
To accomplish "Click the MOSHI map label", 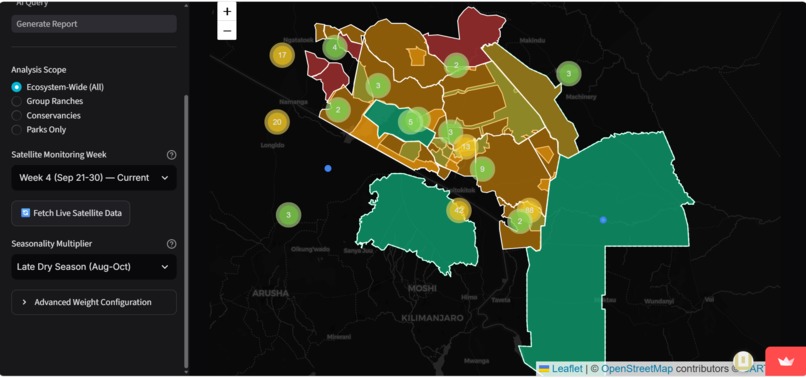I will coord(422,288).
